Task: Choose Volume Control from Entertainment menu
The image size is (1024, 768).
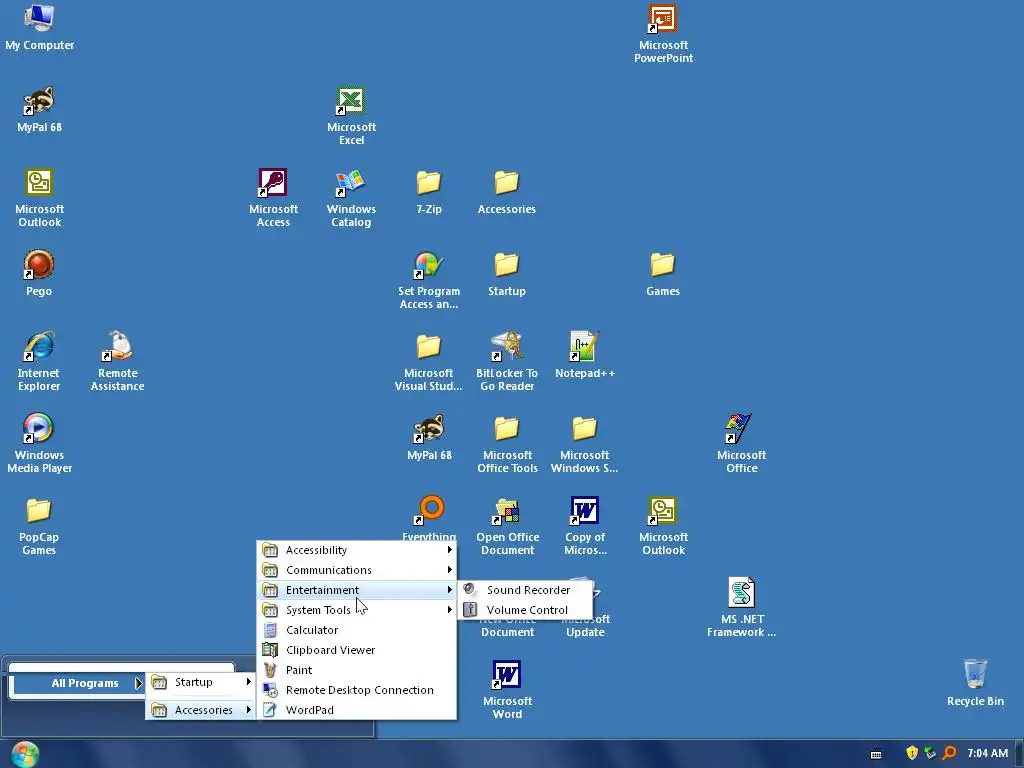Action: click(x=525, y=610)
